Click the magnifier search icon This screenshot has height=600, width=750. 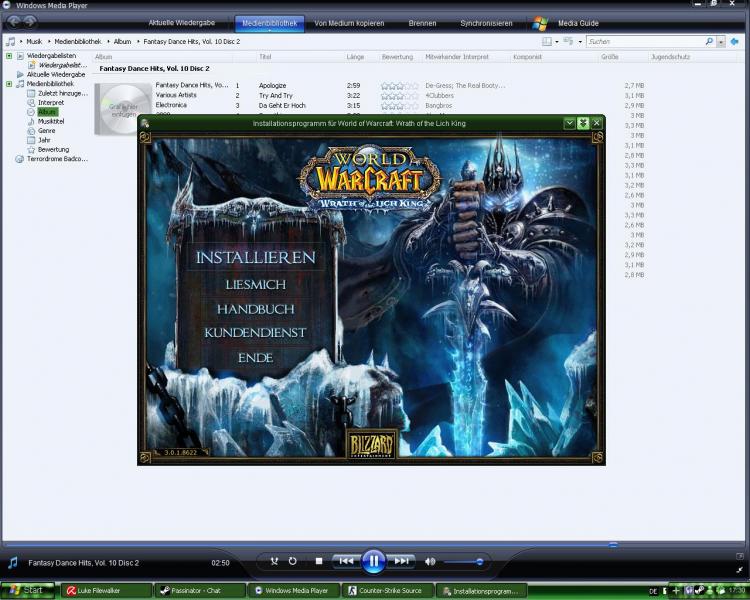coord(709,42)
